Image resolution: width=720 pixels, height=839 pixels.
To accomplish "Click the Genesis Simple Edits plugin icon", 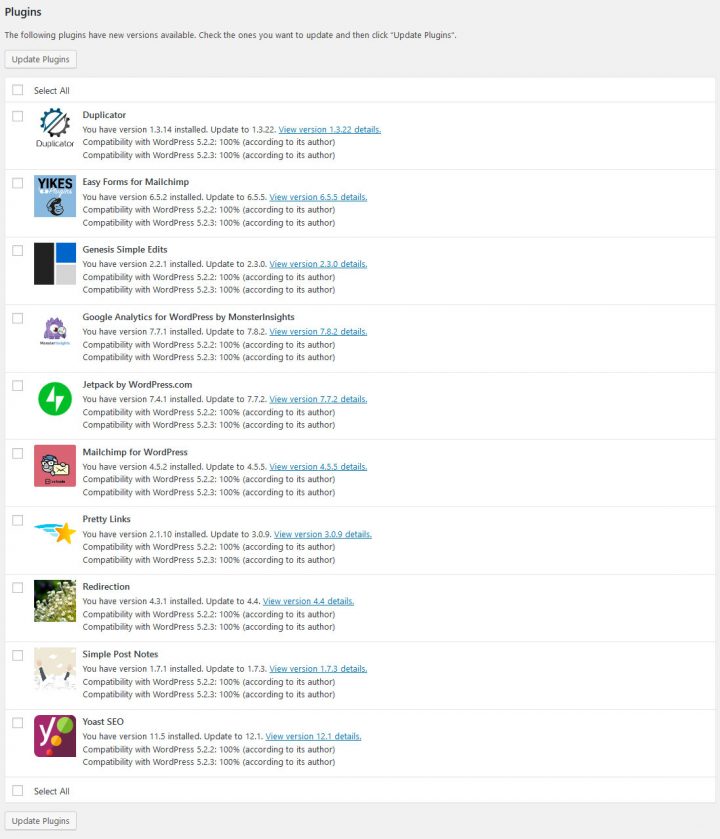I will tap(55, 263).
